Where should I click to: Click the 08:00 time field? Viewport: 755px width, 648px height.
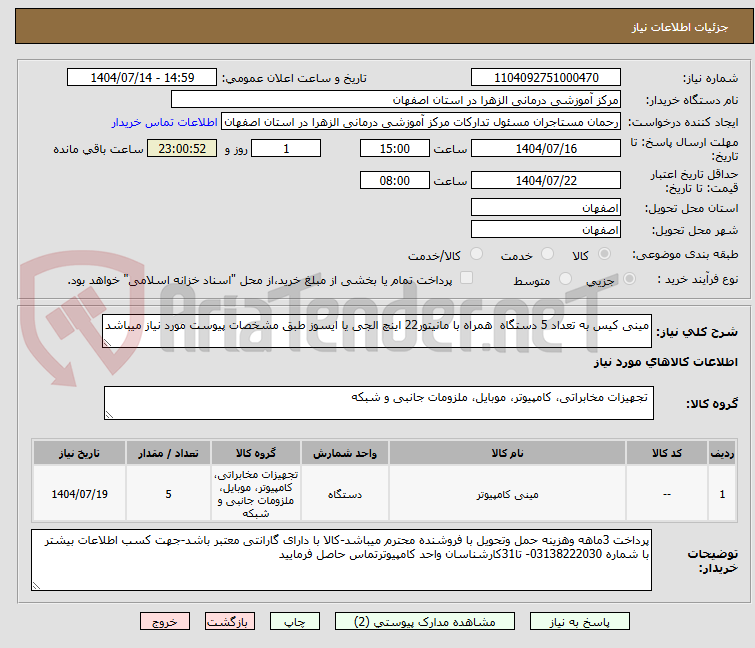point(395,181)
